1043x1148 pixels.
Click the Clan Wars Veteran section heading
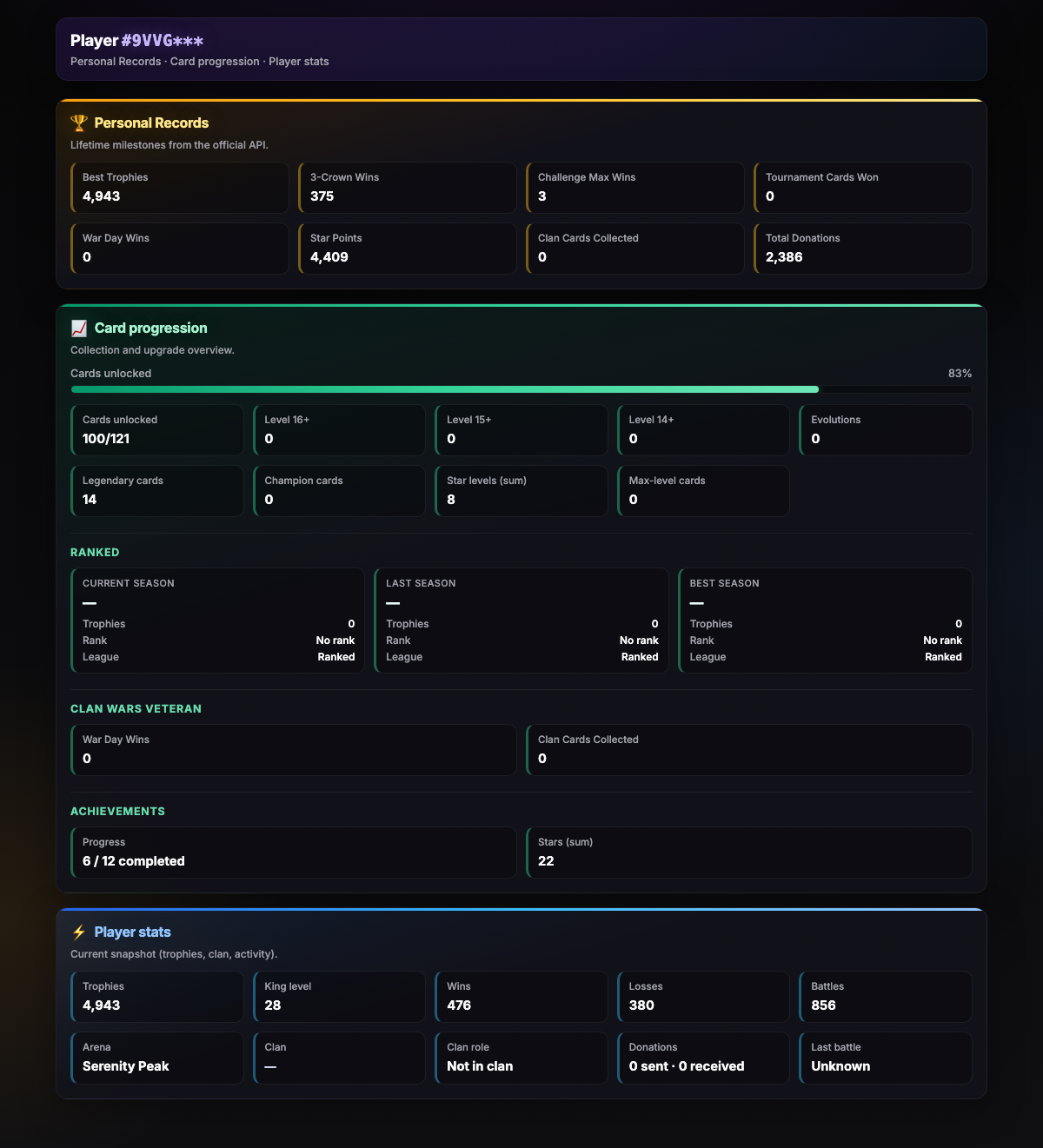136,709
